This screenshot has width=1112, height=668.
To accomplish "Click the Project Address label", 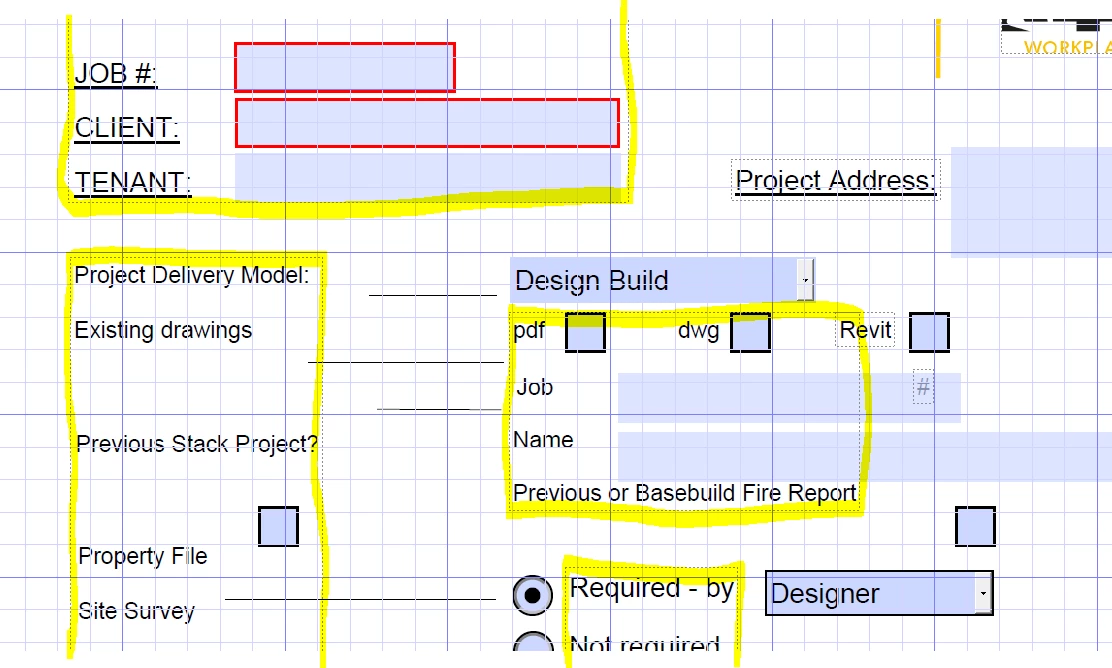I will [835, 180].
